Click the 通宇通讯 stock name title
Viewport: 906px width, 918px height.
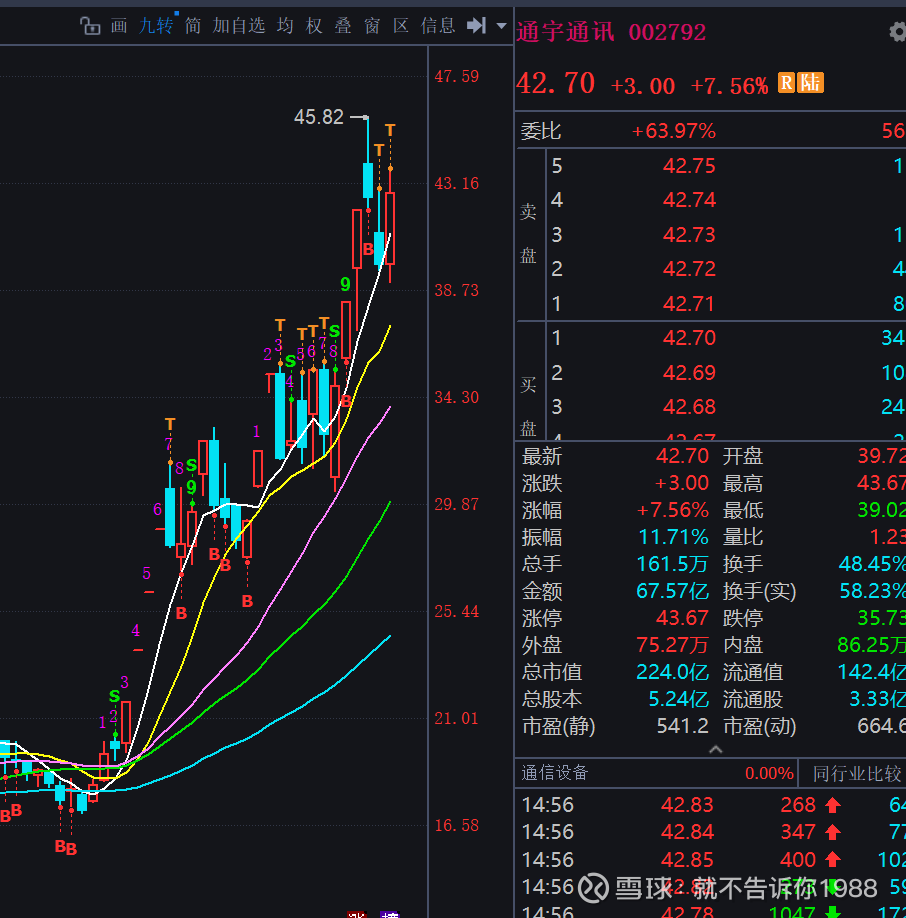(566, 32)
